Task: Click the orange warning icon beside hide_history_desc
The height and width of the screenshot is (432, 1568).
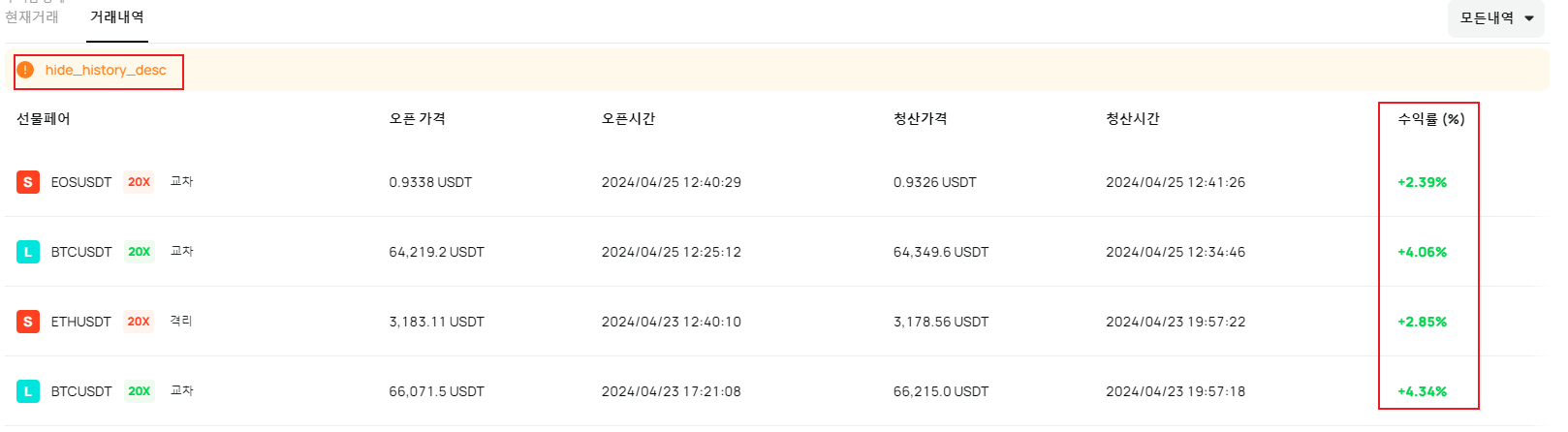Action: [x=26, y=70]
